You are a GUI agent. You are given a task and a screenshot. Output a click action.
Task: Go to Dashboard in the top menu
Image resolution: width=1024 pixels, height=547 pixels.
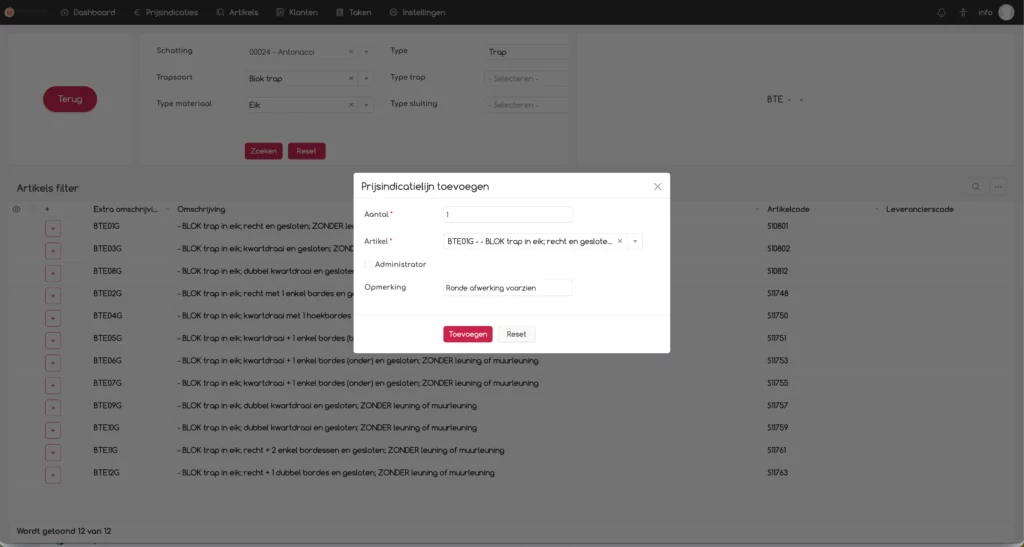pyautogui.click(x=88, y=12)
